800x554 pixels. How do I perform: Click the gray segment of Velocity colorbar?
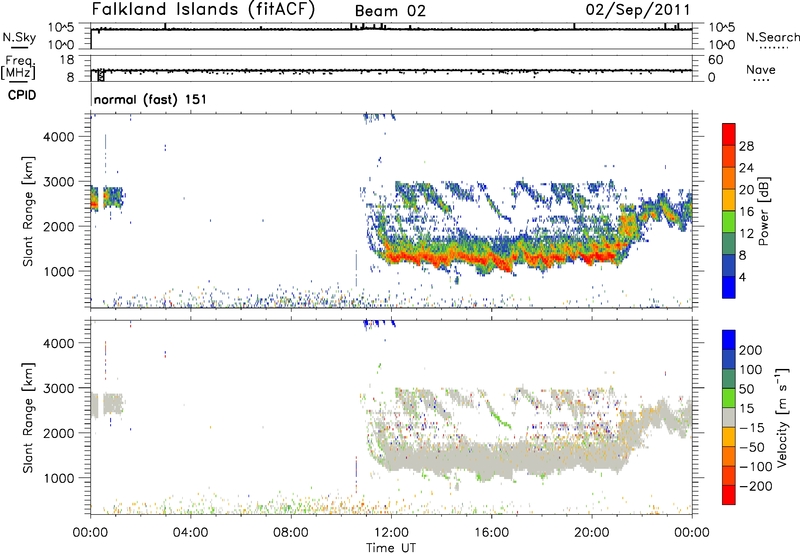pyautogui.click(x=729, y=417)
